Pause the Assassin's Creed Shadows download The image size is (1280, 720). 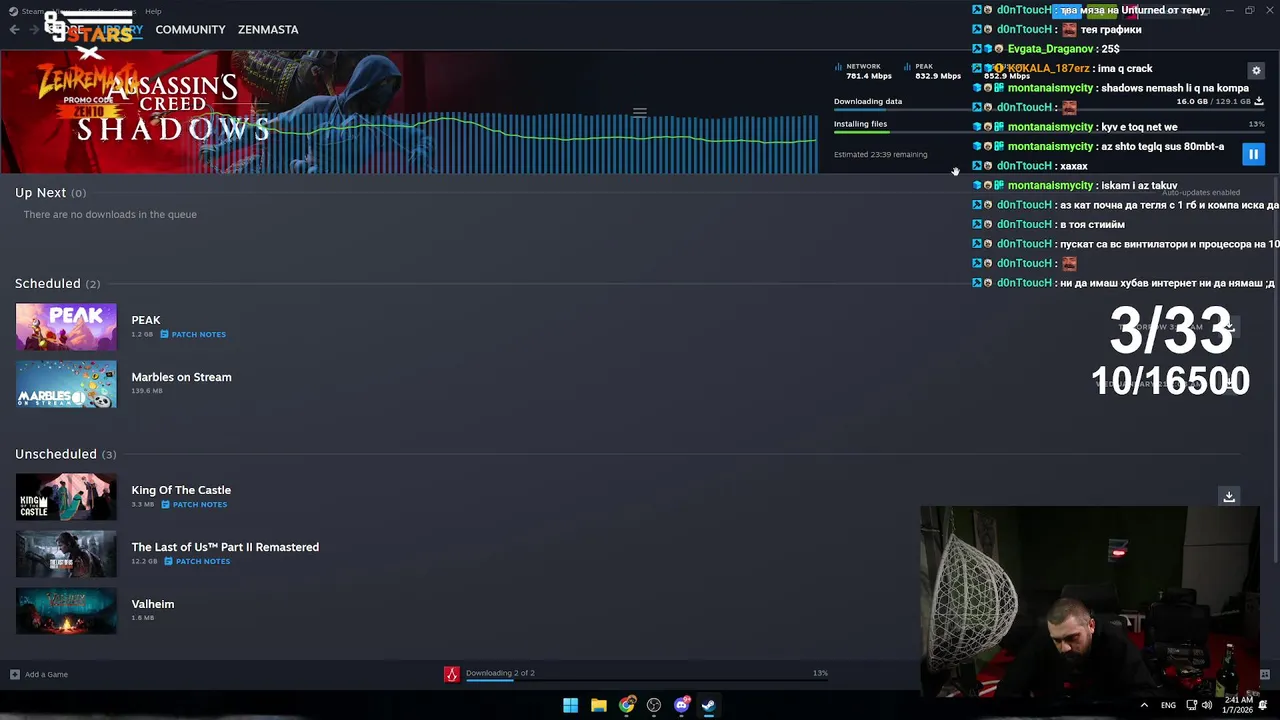click(1253, 154)
